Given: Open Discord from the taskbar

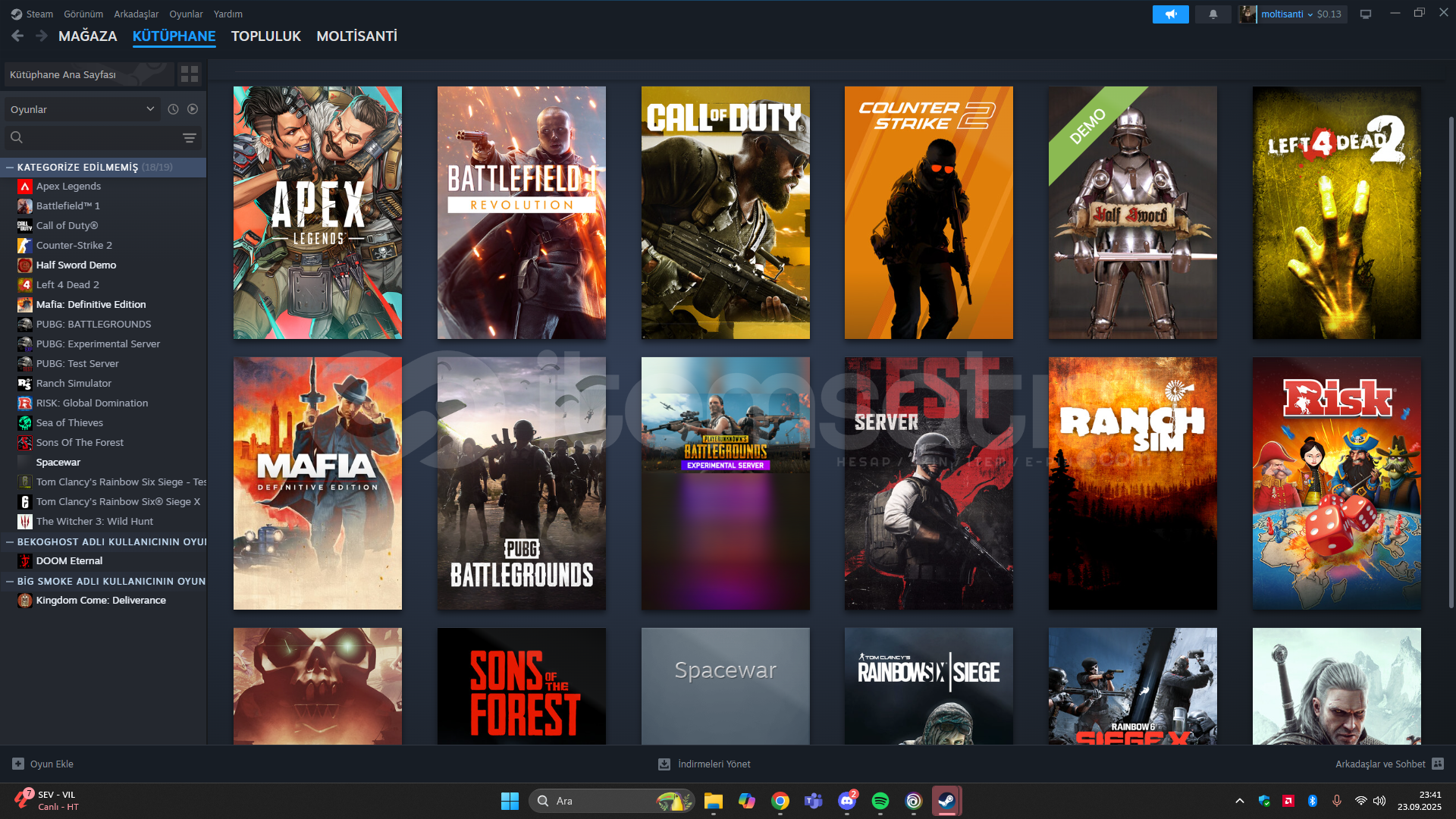Looking at the screenshot, I should point(846,801).
